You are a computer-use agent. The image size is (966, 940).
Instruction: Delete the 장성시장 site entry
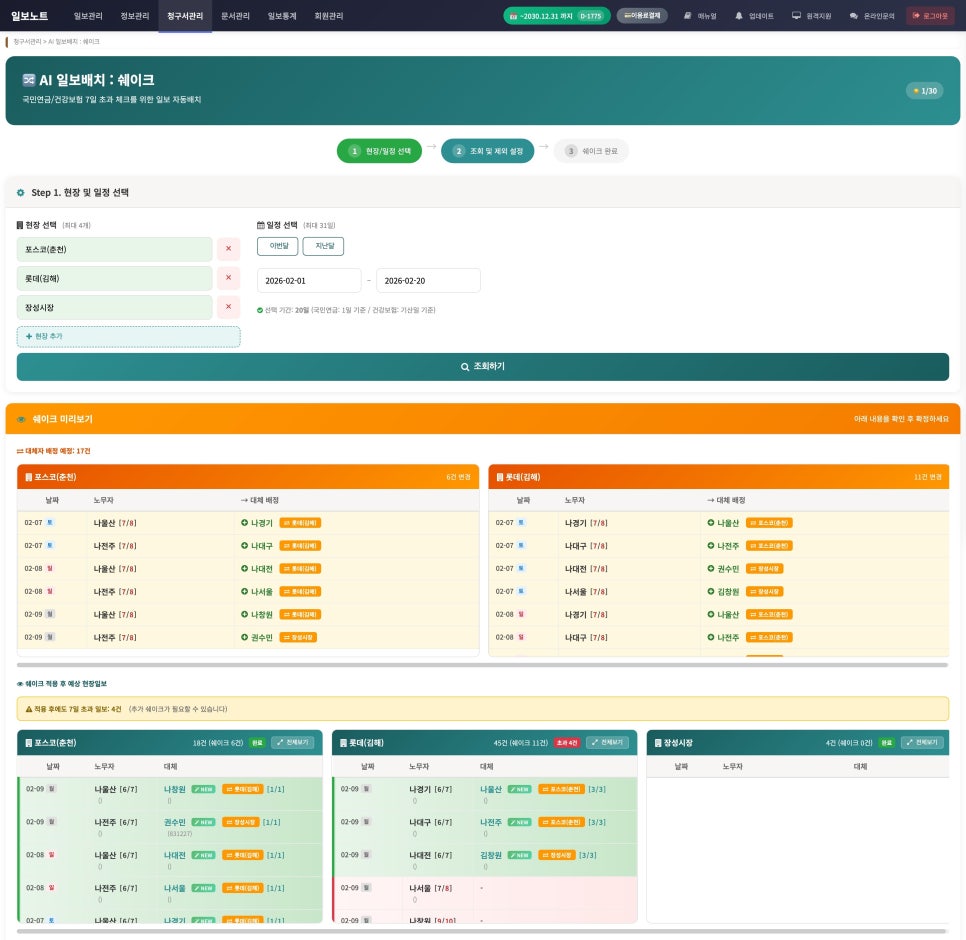(228, 307)
